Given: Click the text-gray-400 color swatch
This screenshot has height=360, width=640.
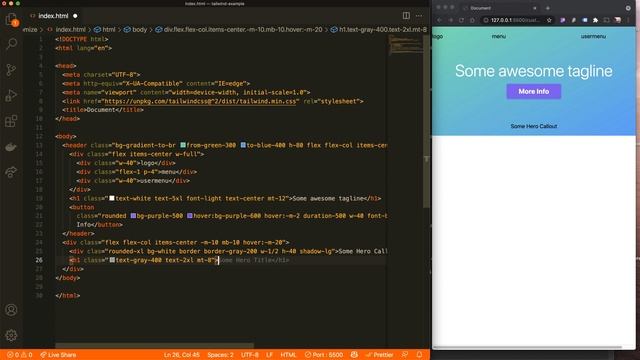Looking at the screenshot, I should pyautogui.click(x=112, y=260).
